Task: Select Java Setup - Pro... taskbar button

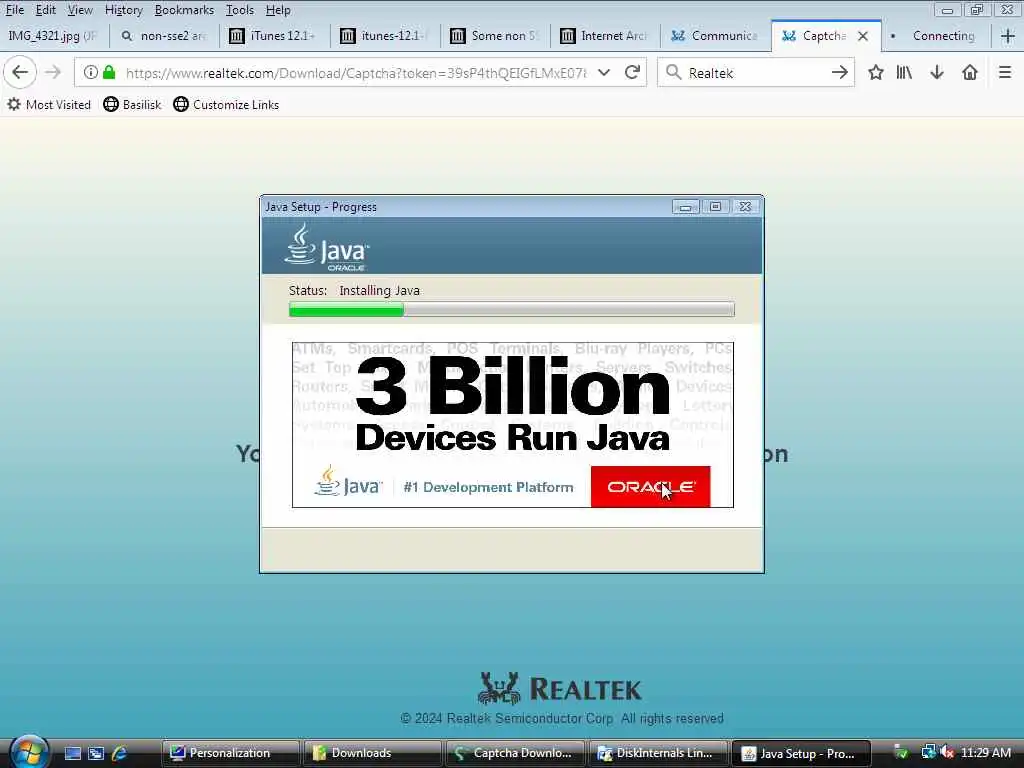Action: click(x=801, y=753)
